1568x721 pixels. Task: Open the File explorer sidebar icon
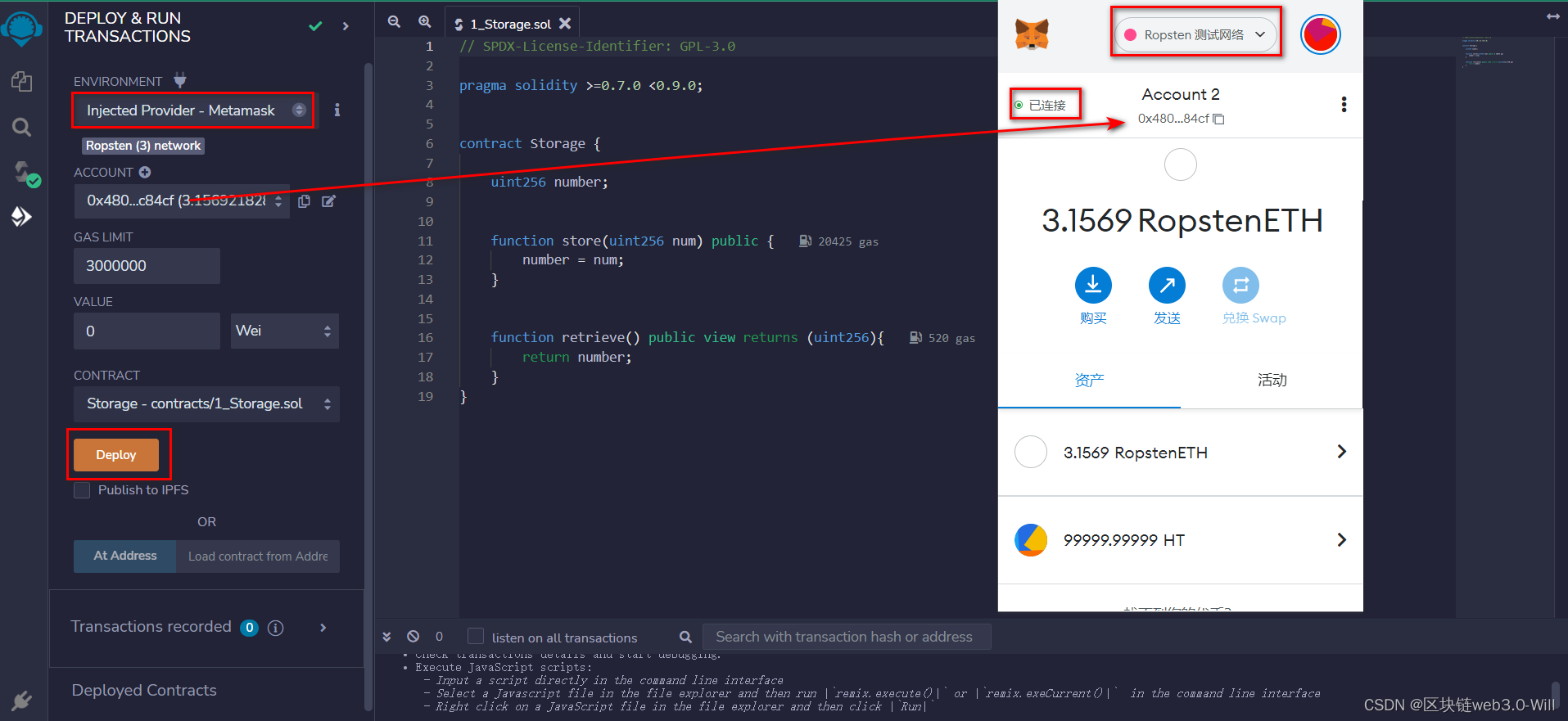pyautogui.click(x=22, y=81)
